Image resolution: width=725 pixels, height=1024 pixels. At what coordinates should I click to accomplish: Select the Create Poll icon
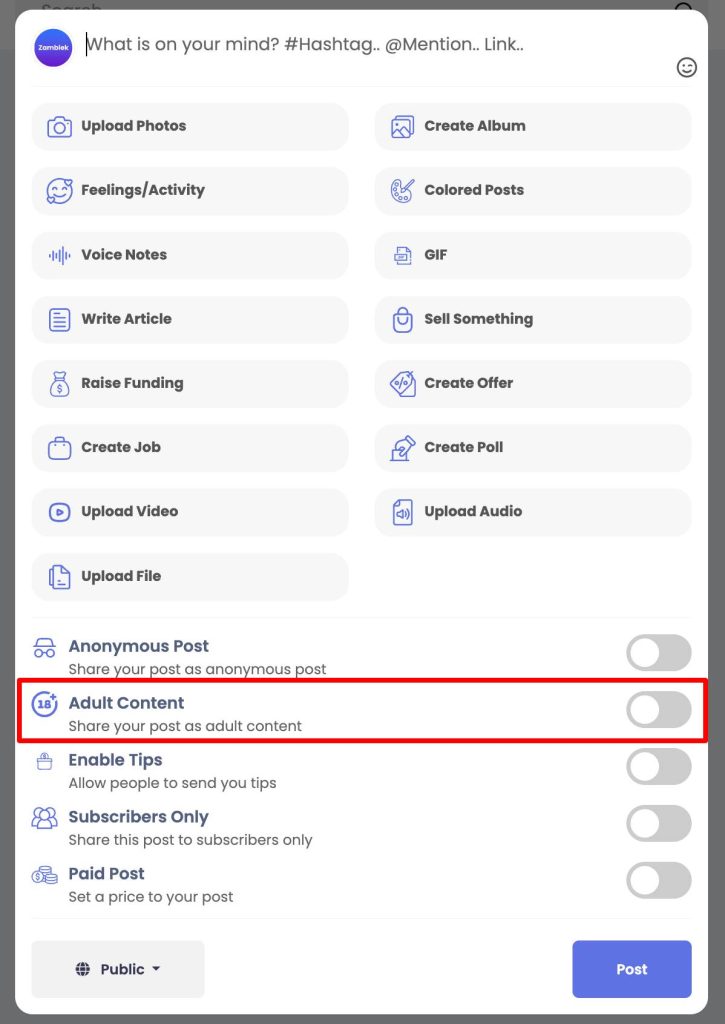tap(402, 448)
